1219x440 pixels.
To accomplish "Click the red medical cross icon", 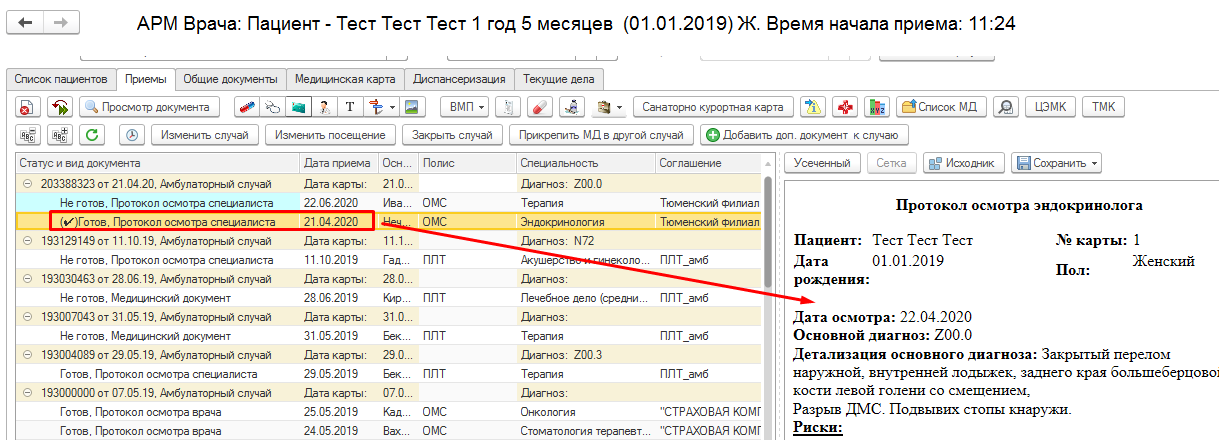I will 846,106.
